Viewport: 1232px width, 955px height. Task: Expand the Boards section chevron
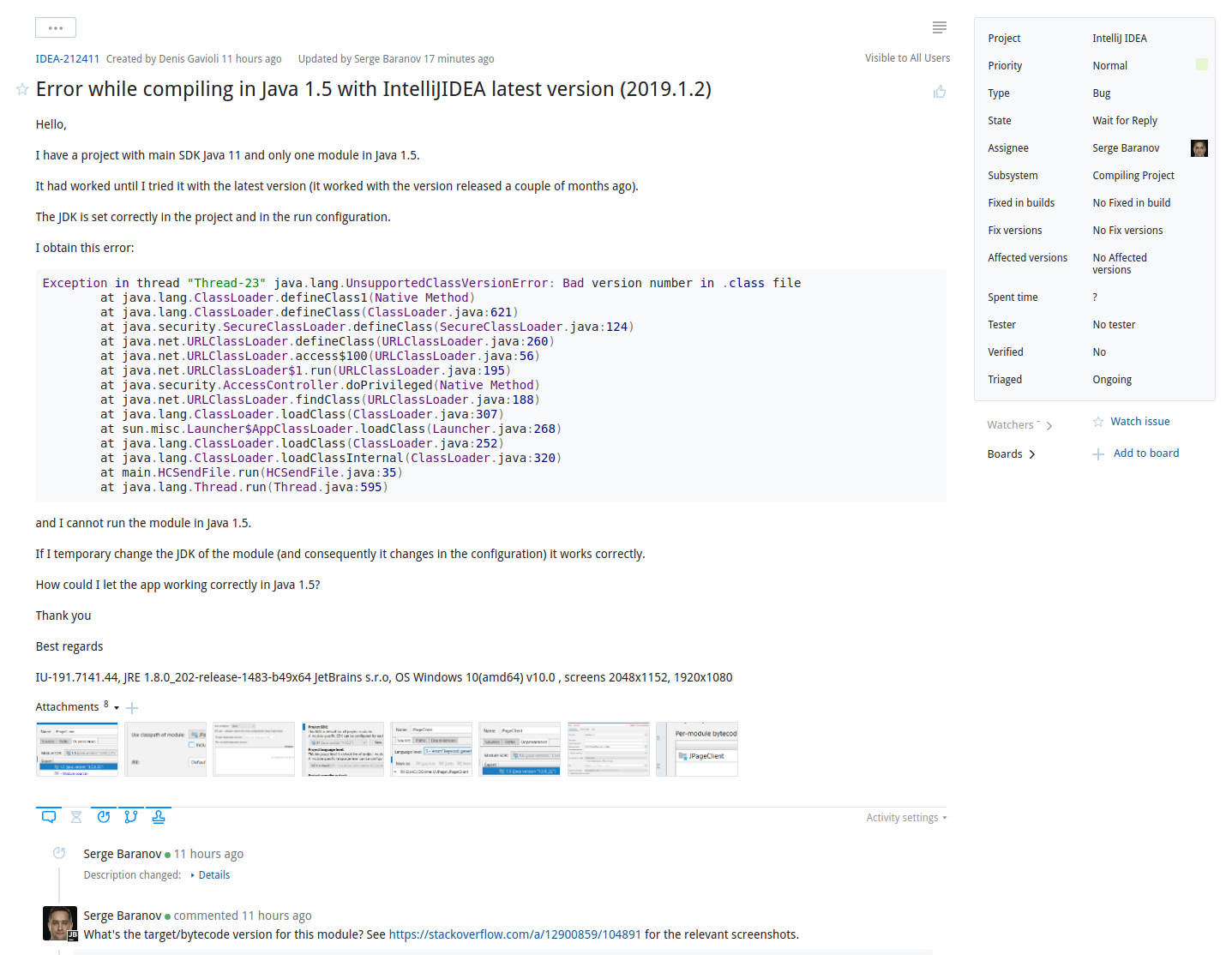[x=1032, y=454]
